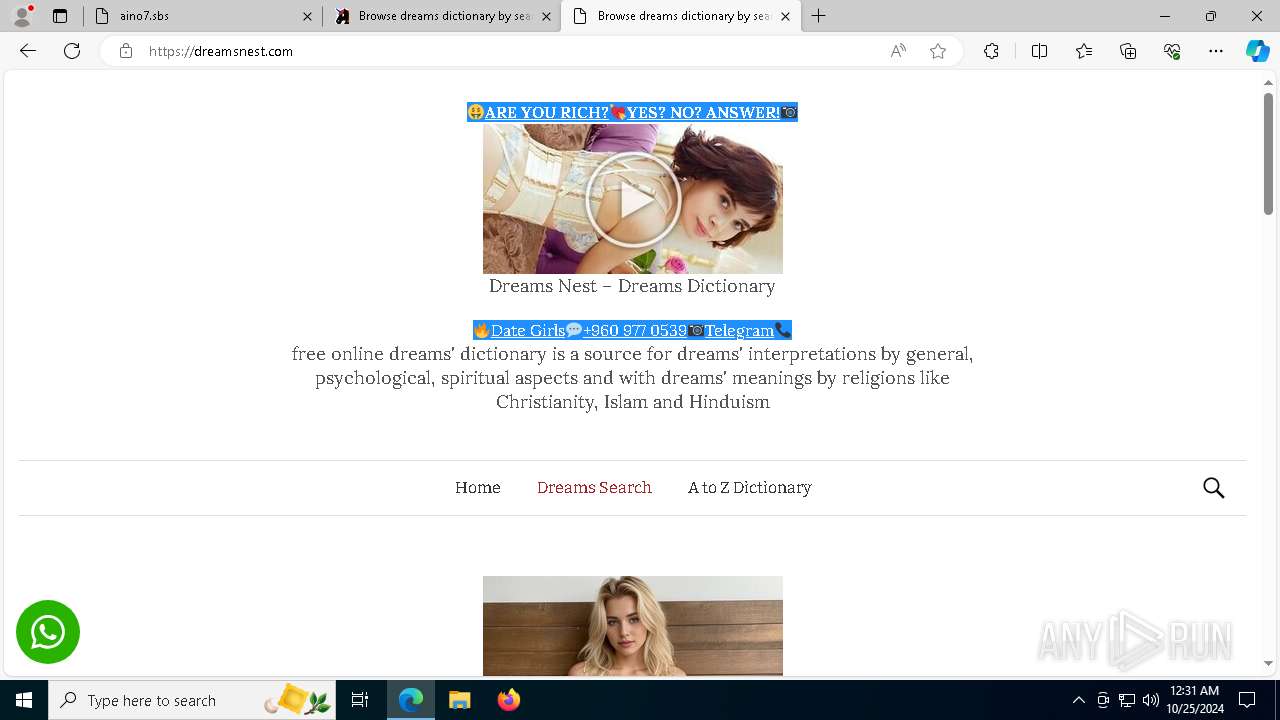Click the ARE YOU RICH? ad link
The image size is (1280, 720).
click(632, 112)
